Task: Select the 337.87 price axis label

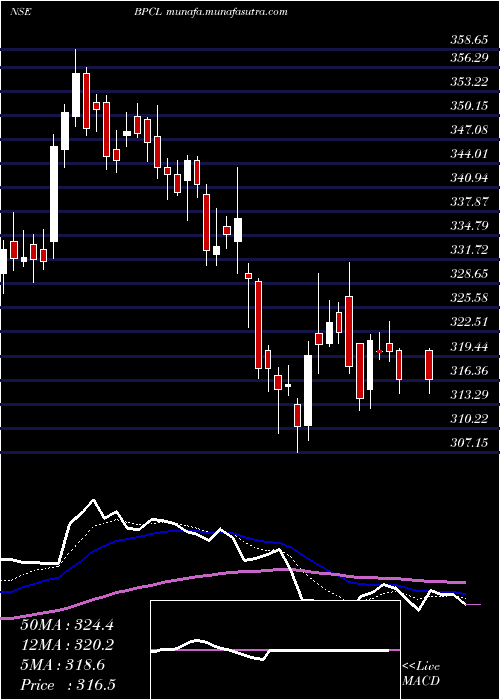Action: [468, 202]
